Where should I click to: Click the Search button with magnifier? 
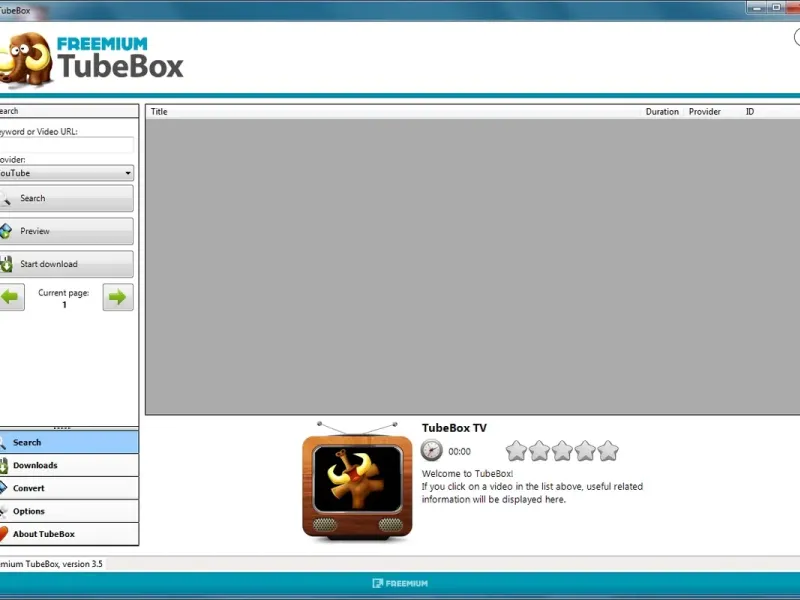[66, 198]
